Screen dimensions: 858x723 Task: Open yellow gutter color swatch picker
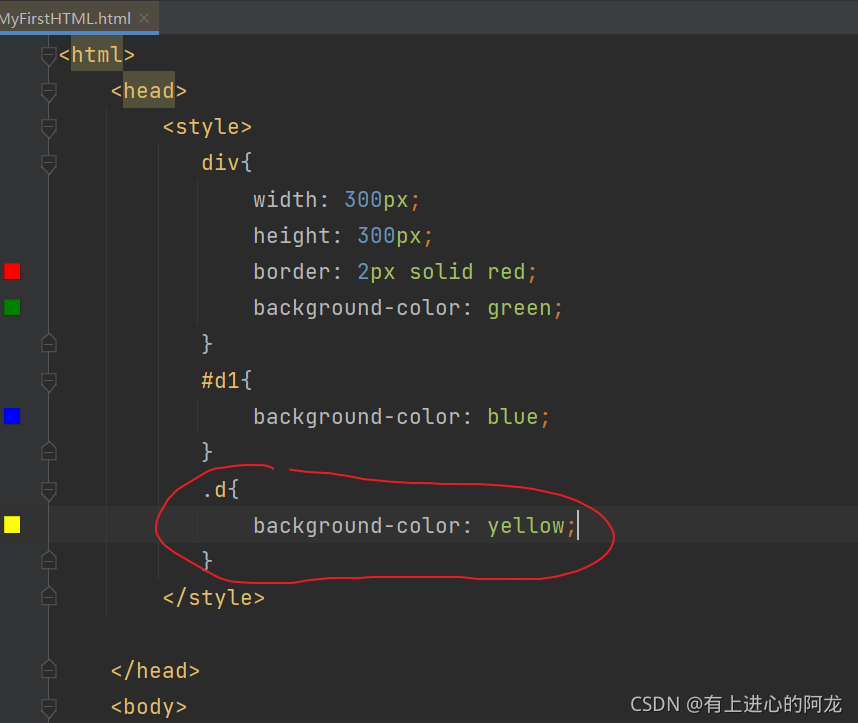click(x=12, y=525)
